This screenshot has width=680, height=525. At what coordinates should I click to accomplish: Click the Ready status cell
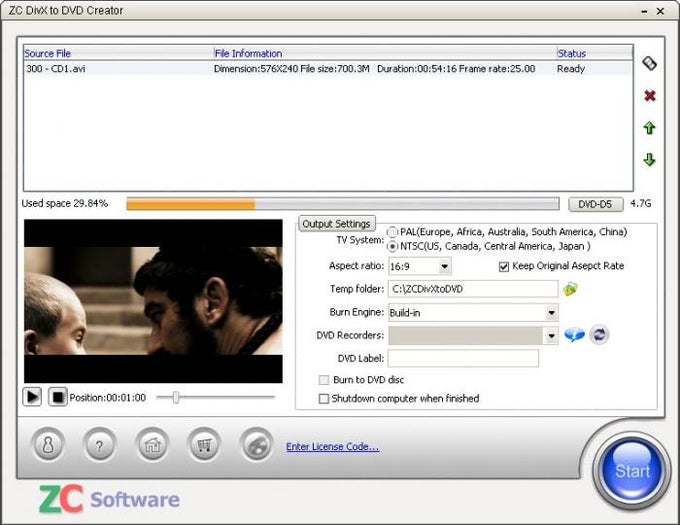(x=571, y=68)
